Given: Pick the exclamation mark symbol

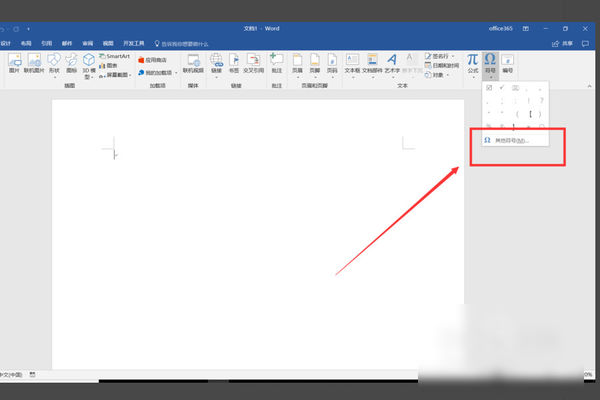Looking at the screenshot, I should [529, 101].
